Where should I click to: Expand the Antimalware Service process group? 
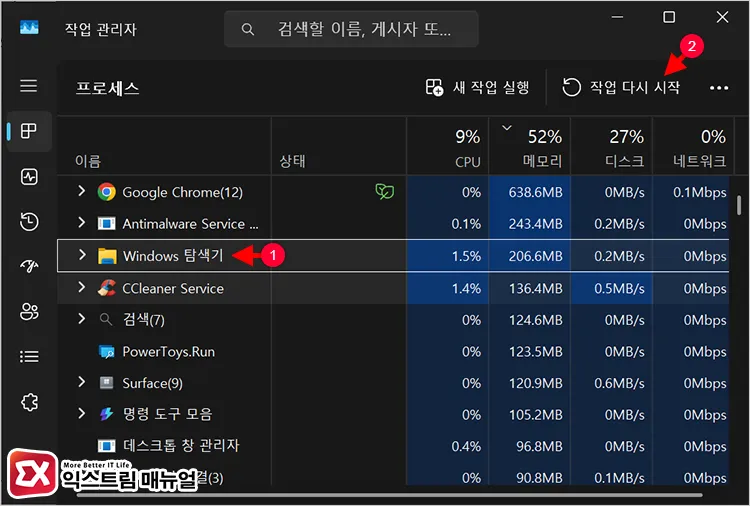point(82,223)
